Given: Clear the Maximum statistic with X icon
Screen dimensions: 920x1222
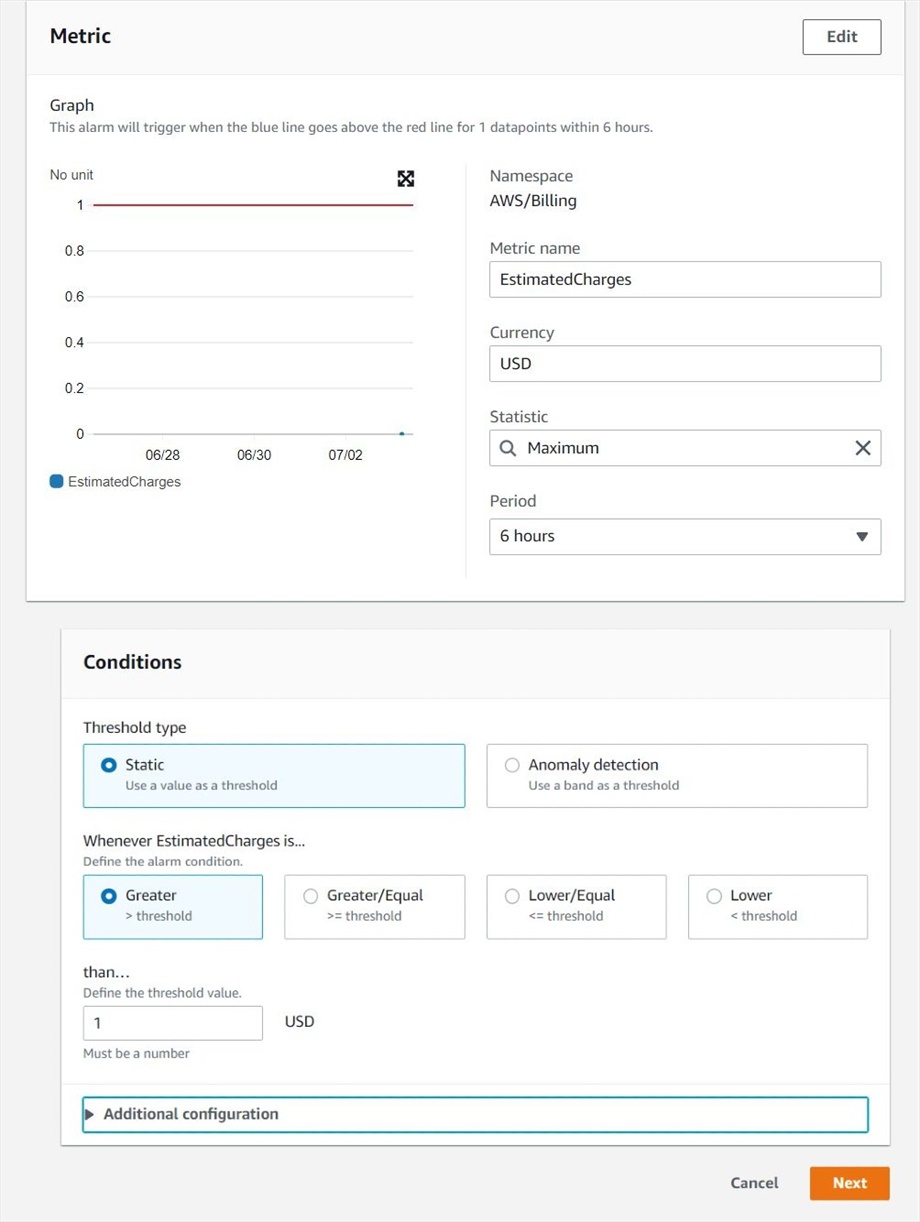Looking at the screenshot, I should tap(863, 448).
